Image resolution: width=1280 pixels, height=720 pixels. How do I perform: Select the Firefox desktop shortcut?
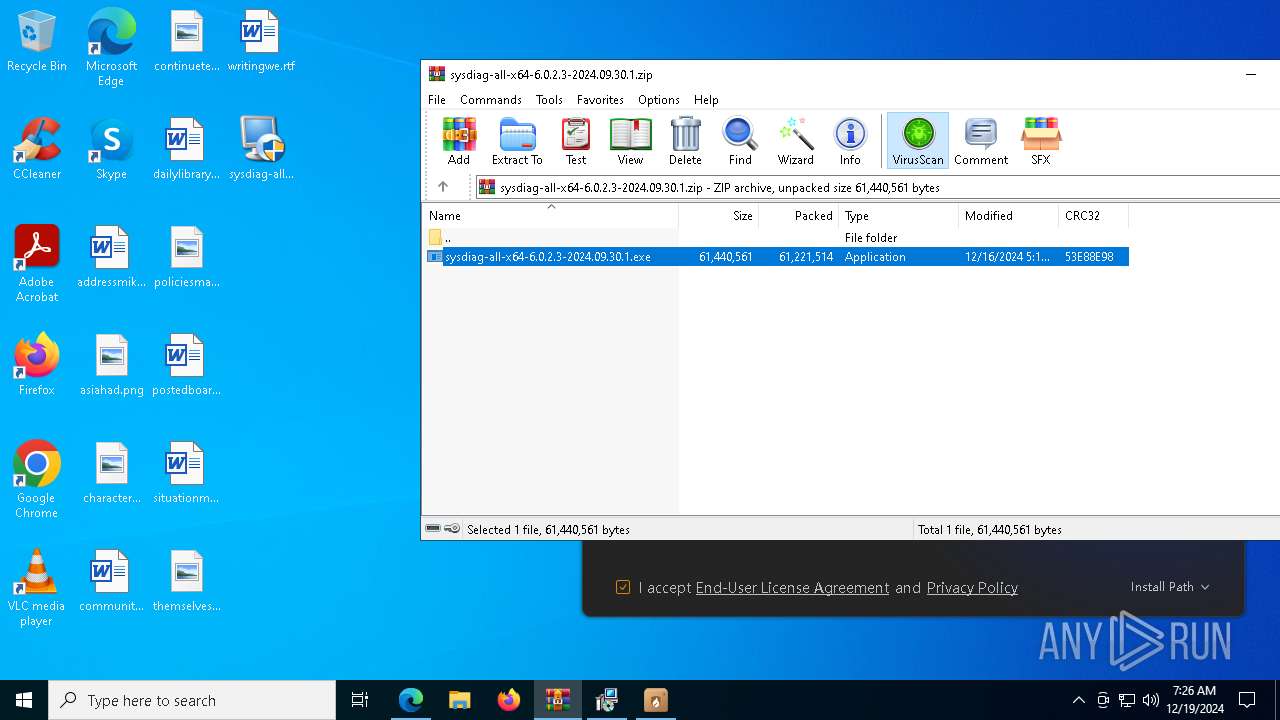(37, 365)
